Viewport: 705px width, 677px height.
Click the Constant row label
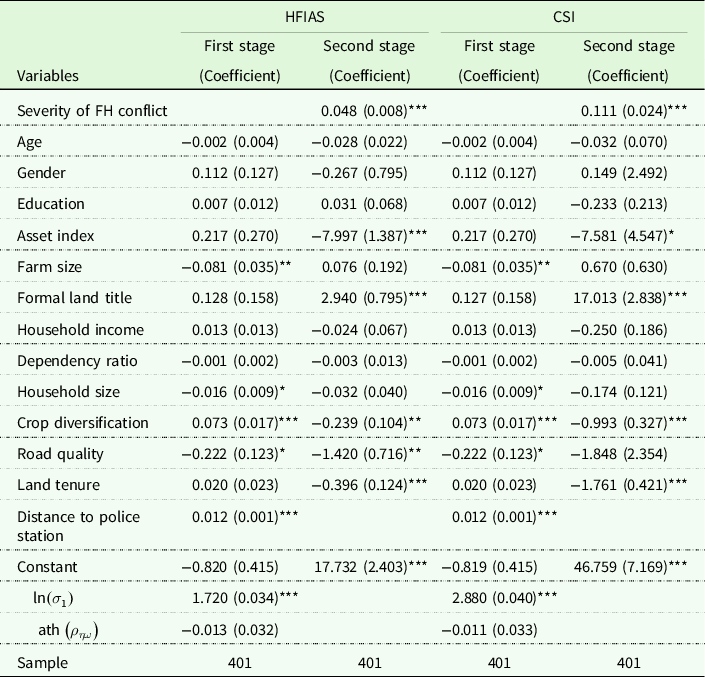[47, 567]
